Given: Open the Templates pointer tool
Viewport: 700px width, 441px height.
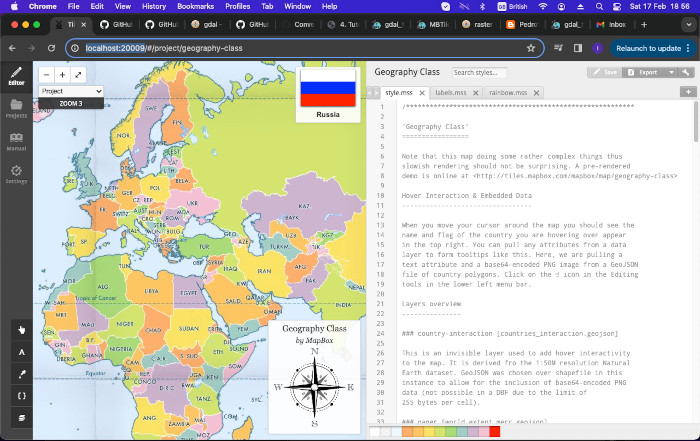Looking at the screenshot, I should (22, 329).
